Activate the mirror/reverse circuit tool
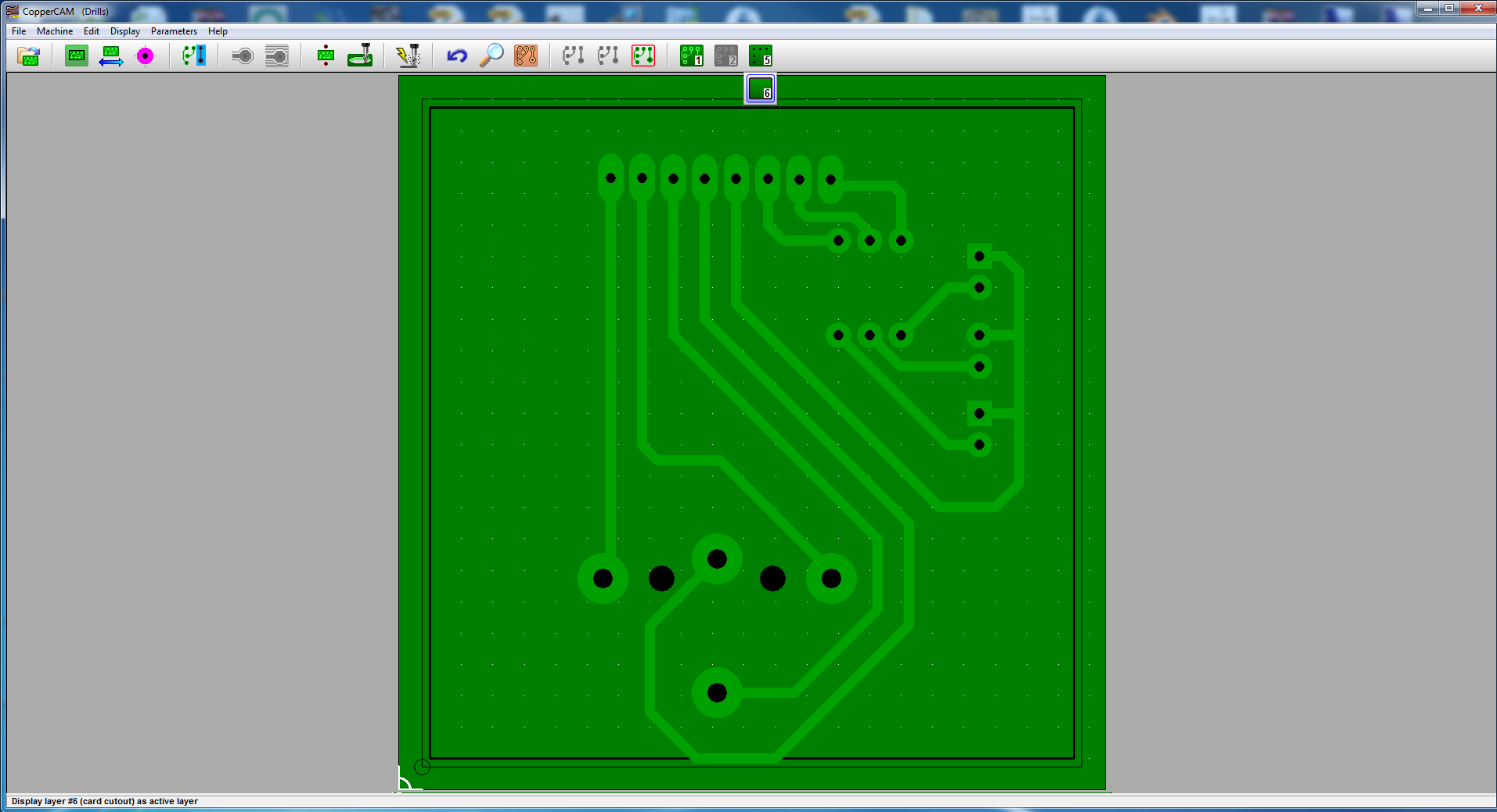This screenshot has width=1497, height=812. pyautogui.click(x=111, y=56)
